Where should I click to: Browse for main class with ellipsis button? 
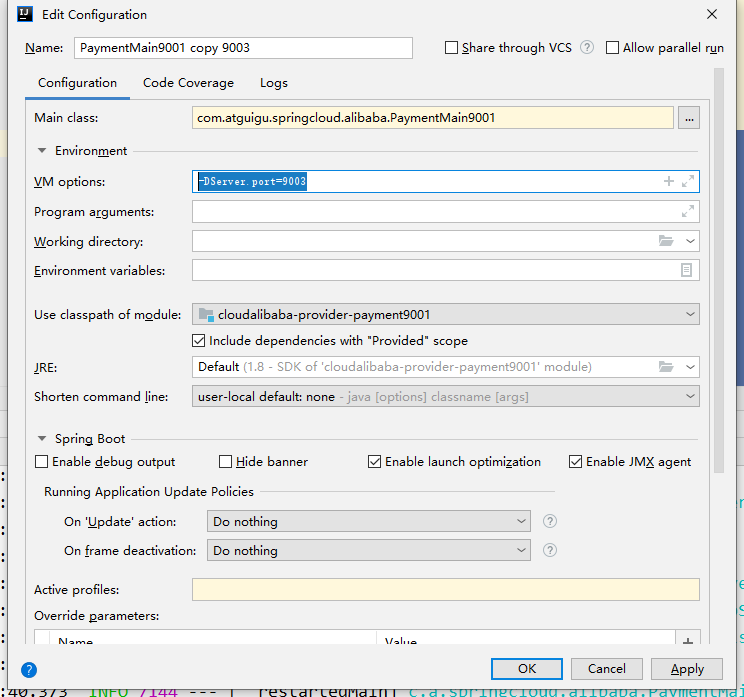[689, 118]
